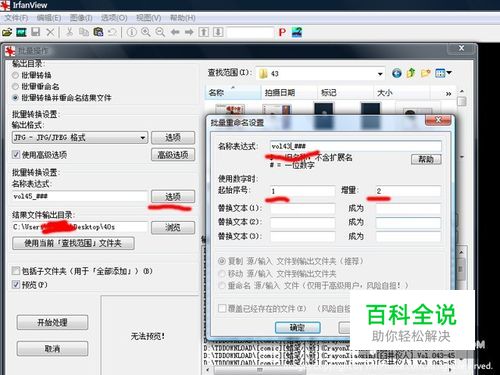The image size is (500, 375).
Task: Click the red P toolbar icon
Action: [x=282, y=32]
